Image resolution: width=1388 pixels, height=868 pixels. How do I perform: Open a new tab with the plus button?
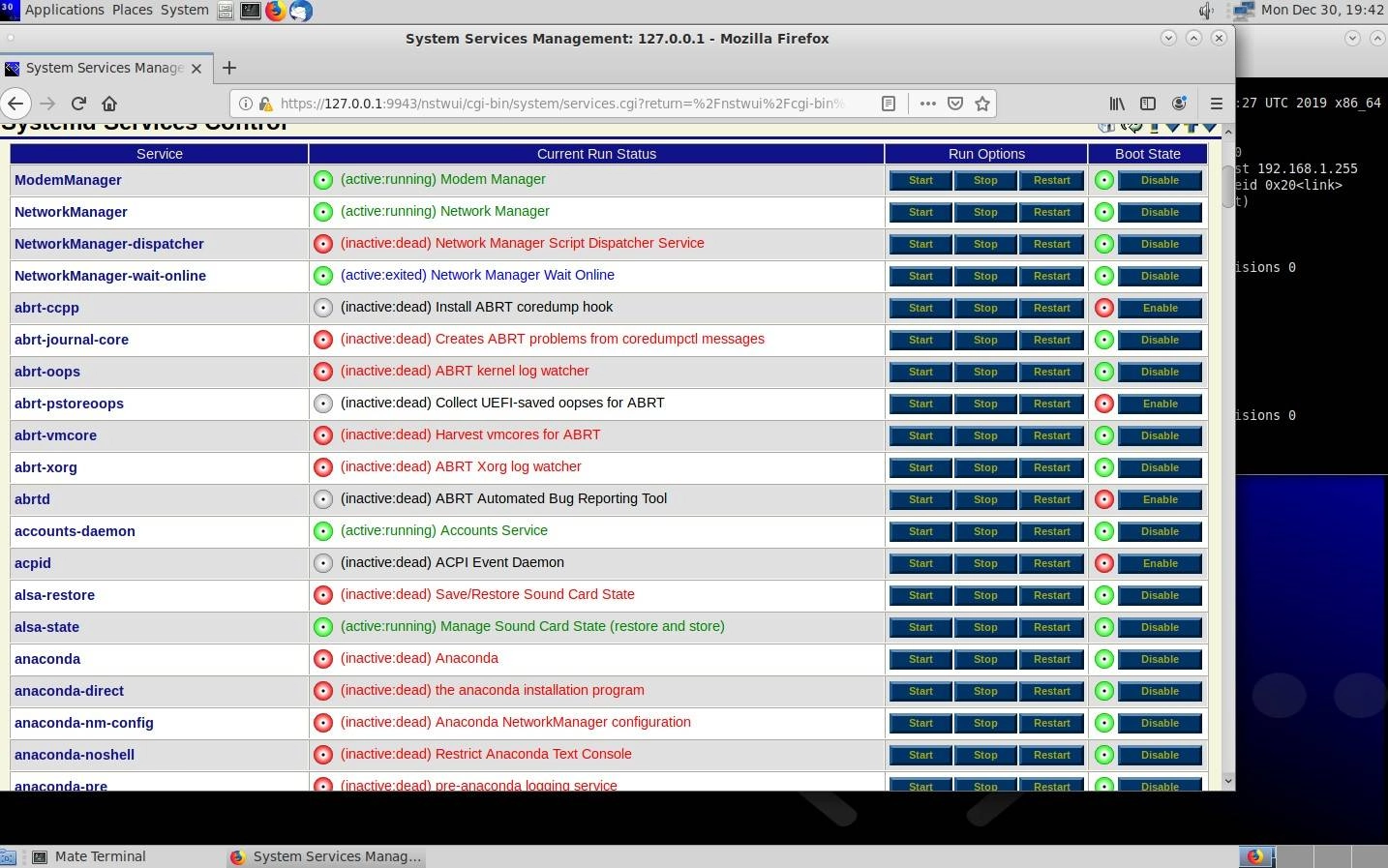click(x=229, y=68)
